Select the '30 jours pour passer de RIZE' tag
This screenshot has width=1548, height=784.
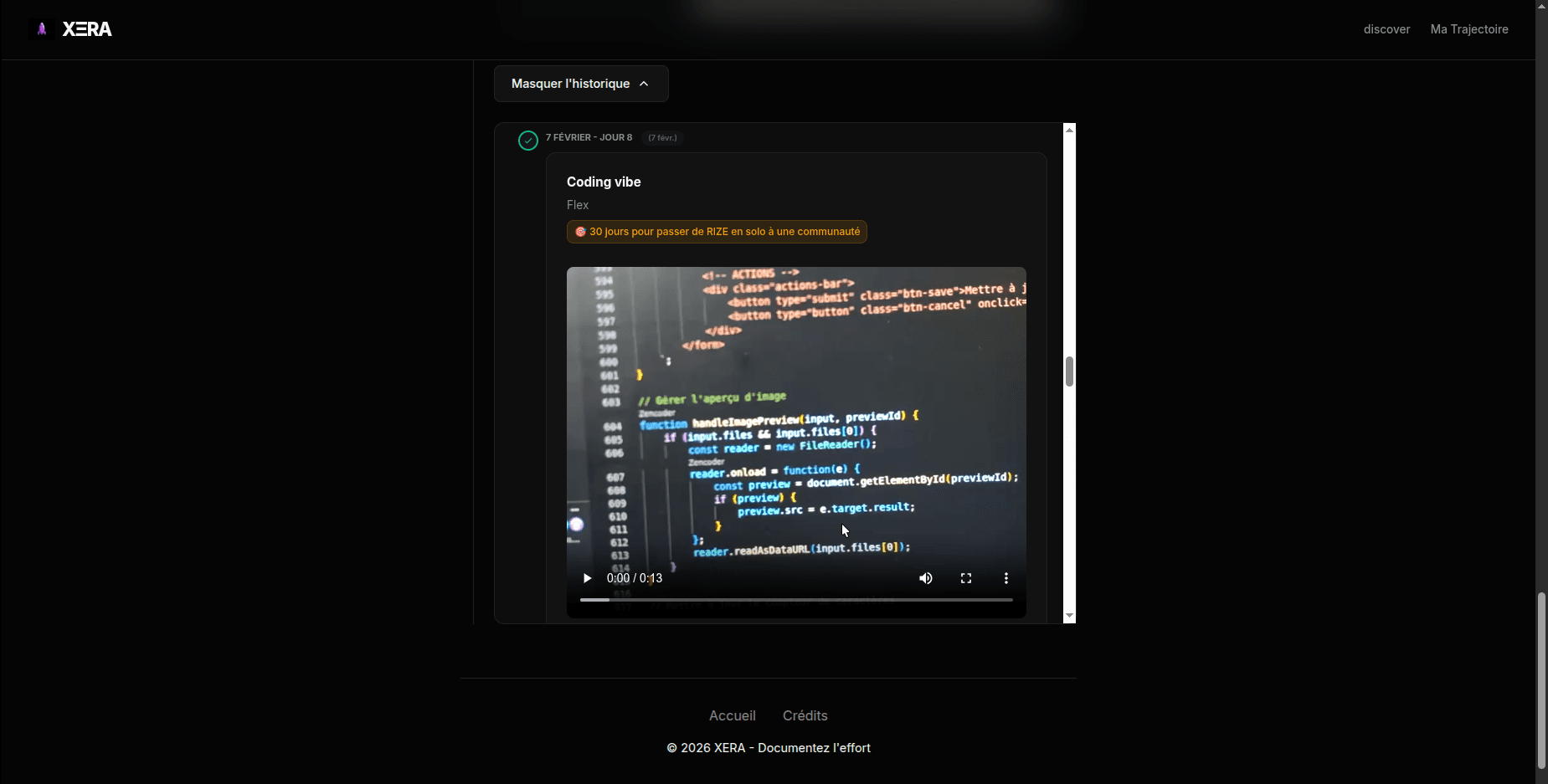point(724,232)
